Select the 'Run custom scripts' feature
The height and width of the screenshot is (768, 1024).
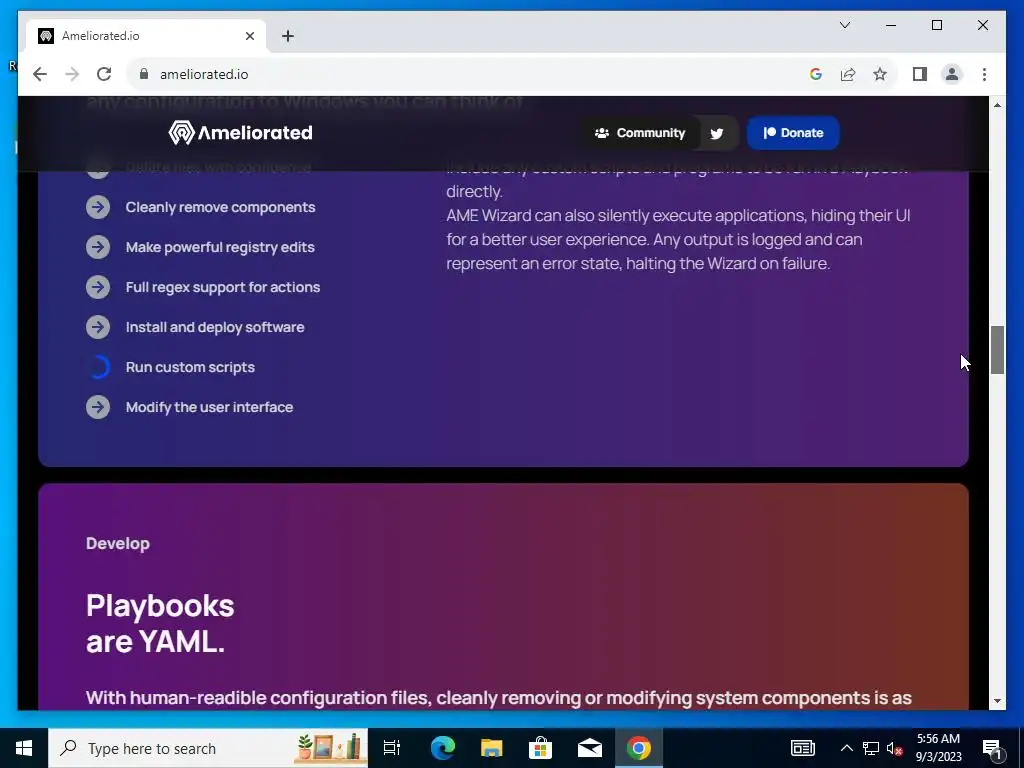(190, 367)
